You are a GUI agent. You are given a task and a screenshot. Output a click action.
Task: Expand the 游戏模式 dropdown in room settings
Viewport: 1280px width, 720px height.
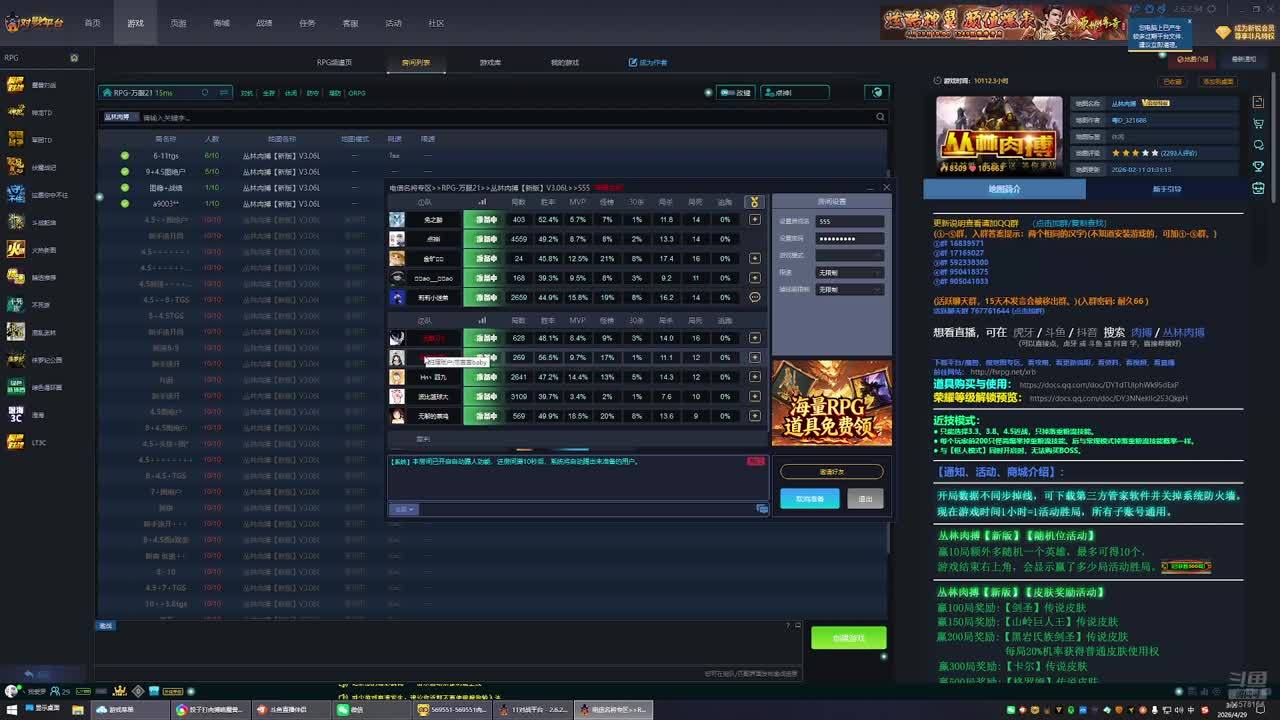tap(849, 255)
